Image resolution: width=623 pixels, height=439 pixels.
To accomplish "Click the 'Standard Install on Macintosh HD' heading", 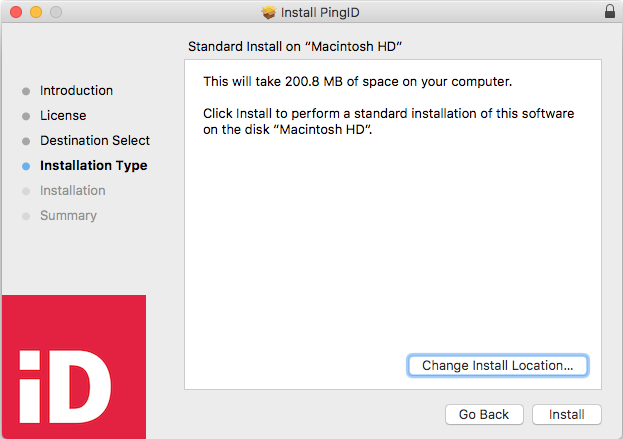I will (295, 46).
